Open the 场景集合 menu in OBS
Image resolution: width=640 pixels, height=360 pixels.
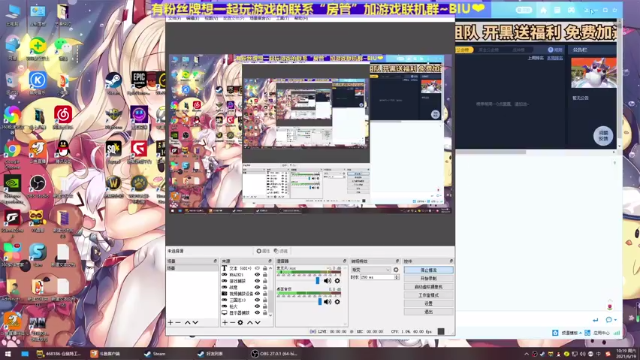tap(260, 18)
